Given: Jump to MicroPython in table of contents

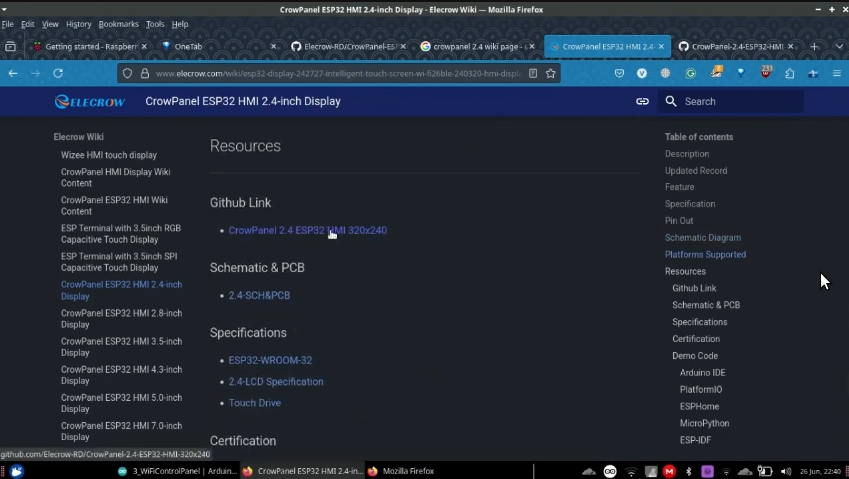Looking at the screenshot, I should click(704, 423).
